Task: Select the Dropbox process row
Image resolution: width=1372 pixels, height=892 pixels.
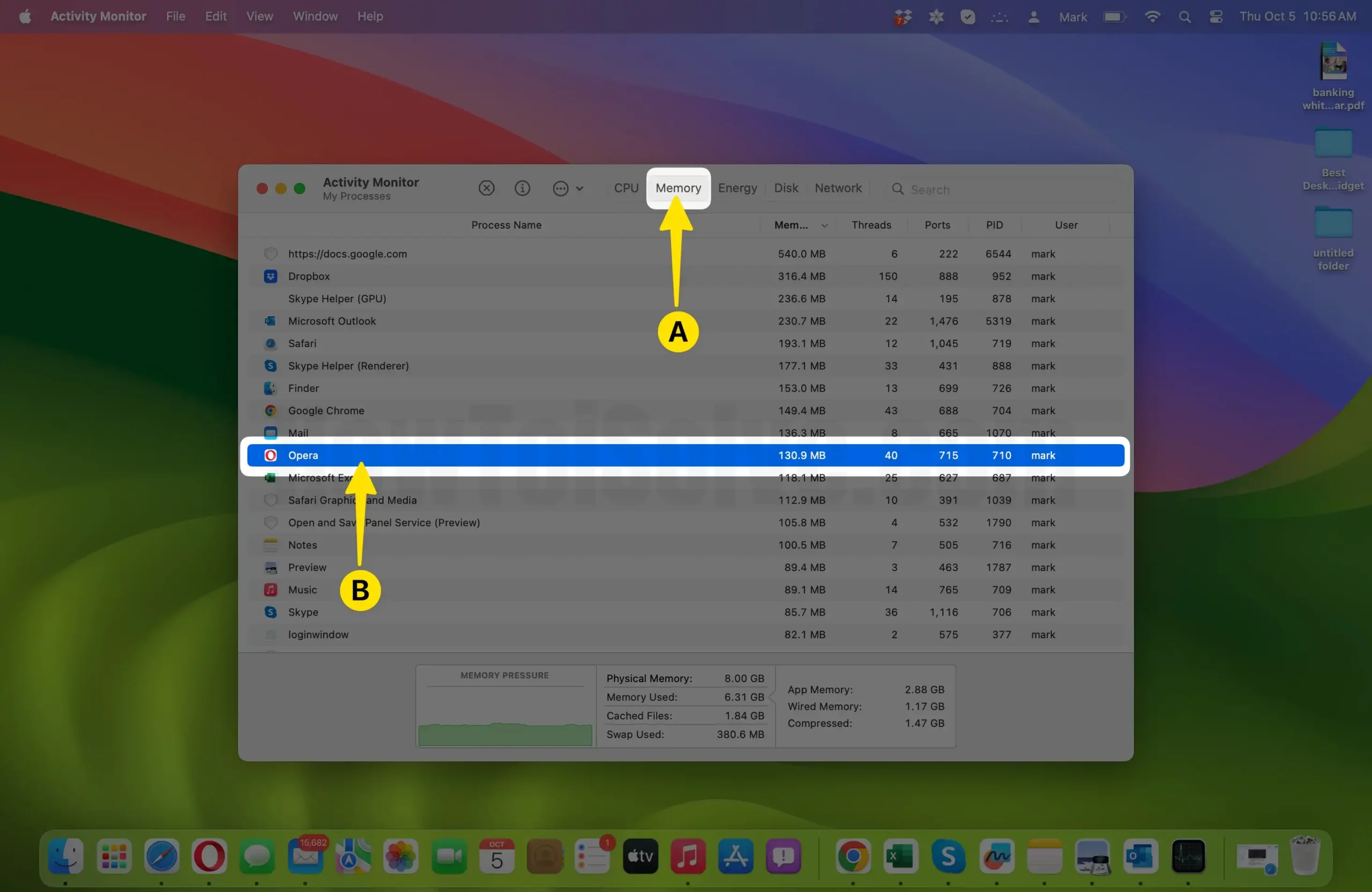Action: tap(685, 276)
